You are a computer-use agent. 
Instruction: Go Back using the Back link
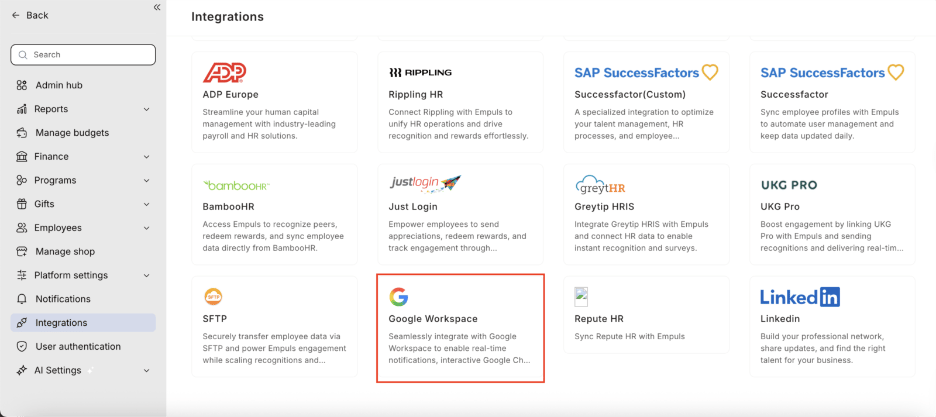point(30,15)
